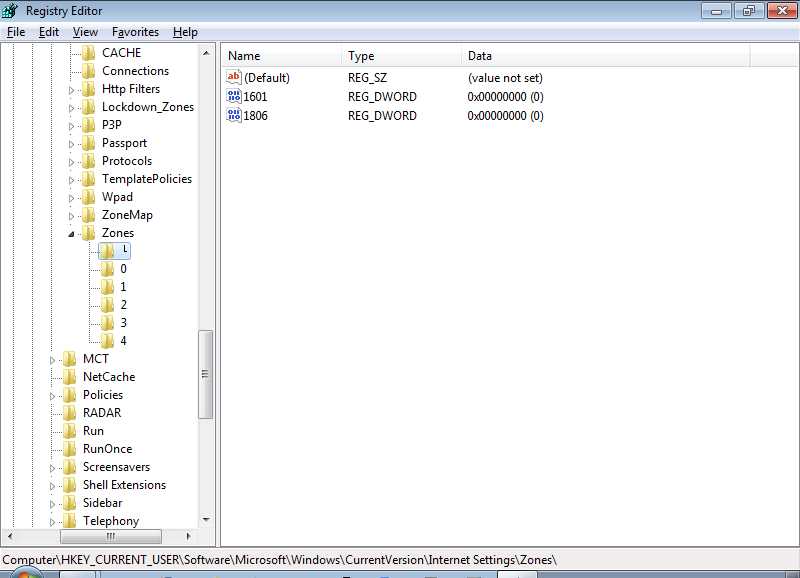Open the Favorites menu
The image size is (800, 578).
(135, 32)
